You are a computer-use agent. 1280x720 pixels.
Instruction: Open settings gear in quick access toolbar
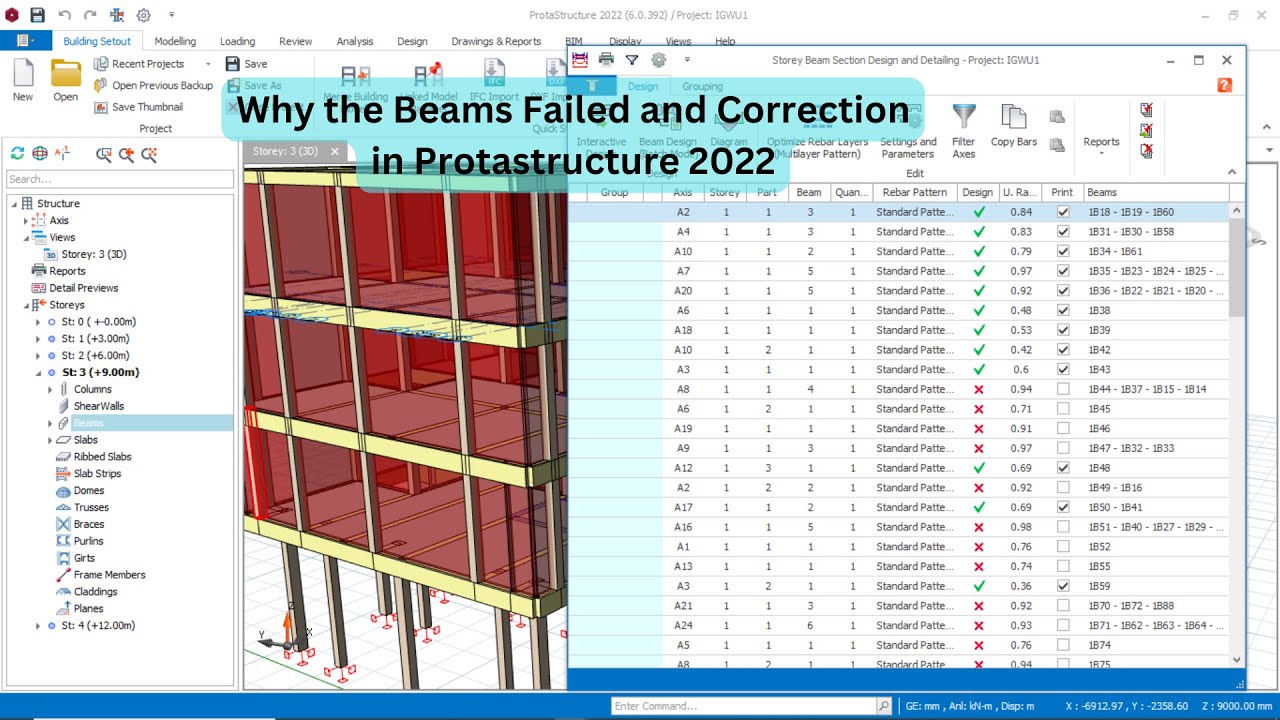(143, 15)
